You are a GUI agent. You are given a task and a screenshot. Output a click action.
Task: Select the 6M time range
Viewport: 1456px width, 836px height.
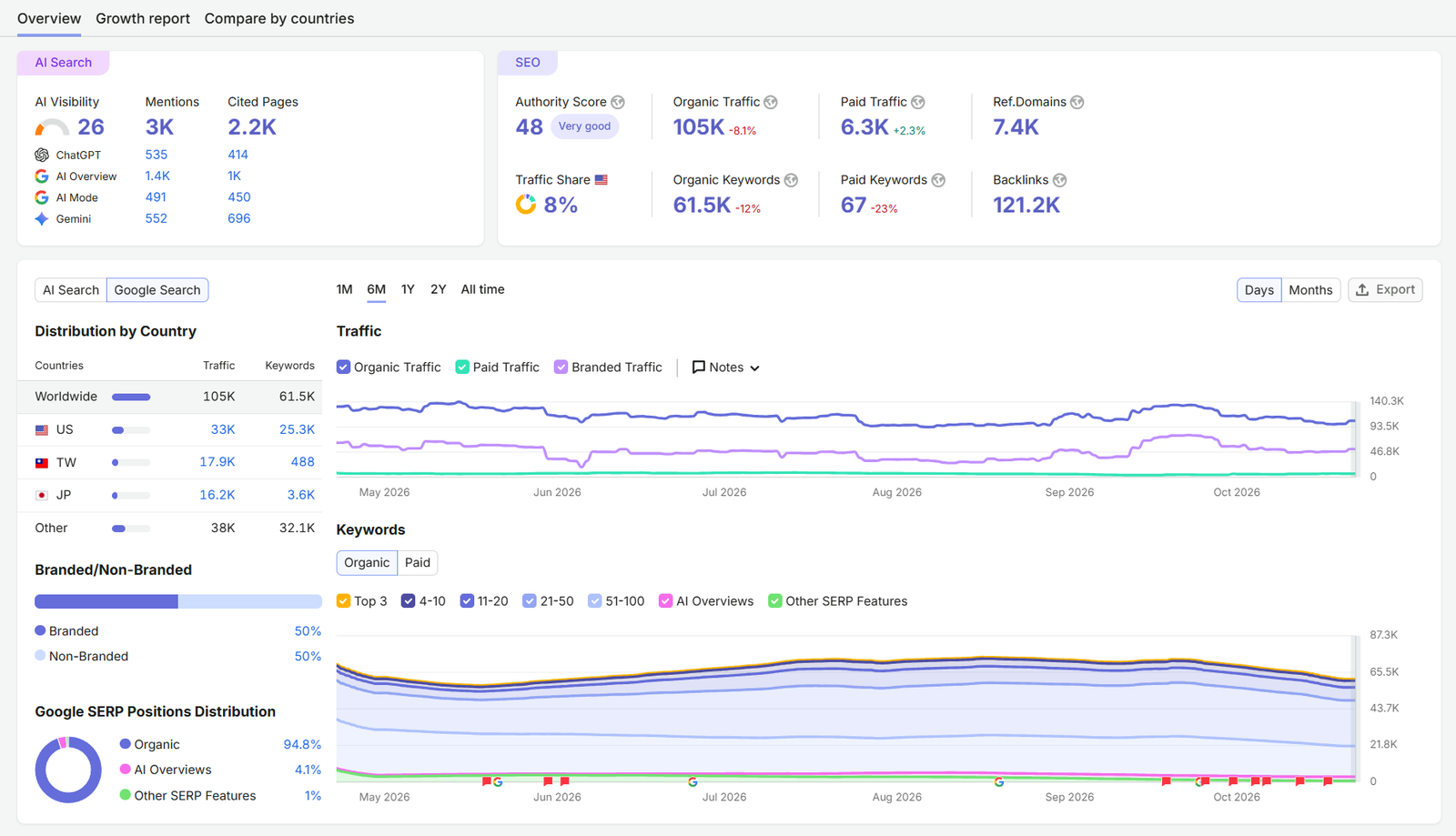click(377, 289)
